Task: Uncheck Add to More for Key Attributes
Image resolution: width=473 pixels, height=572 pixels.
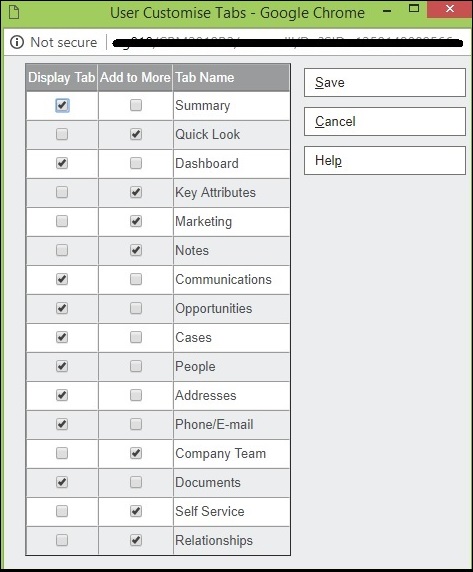Action: (x=136, y=192)
